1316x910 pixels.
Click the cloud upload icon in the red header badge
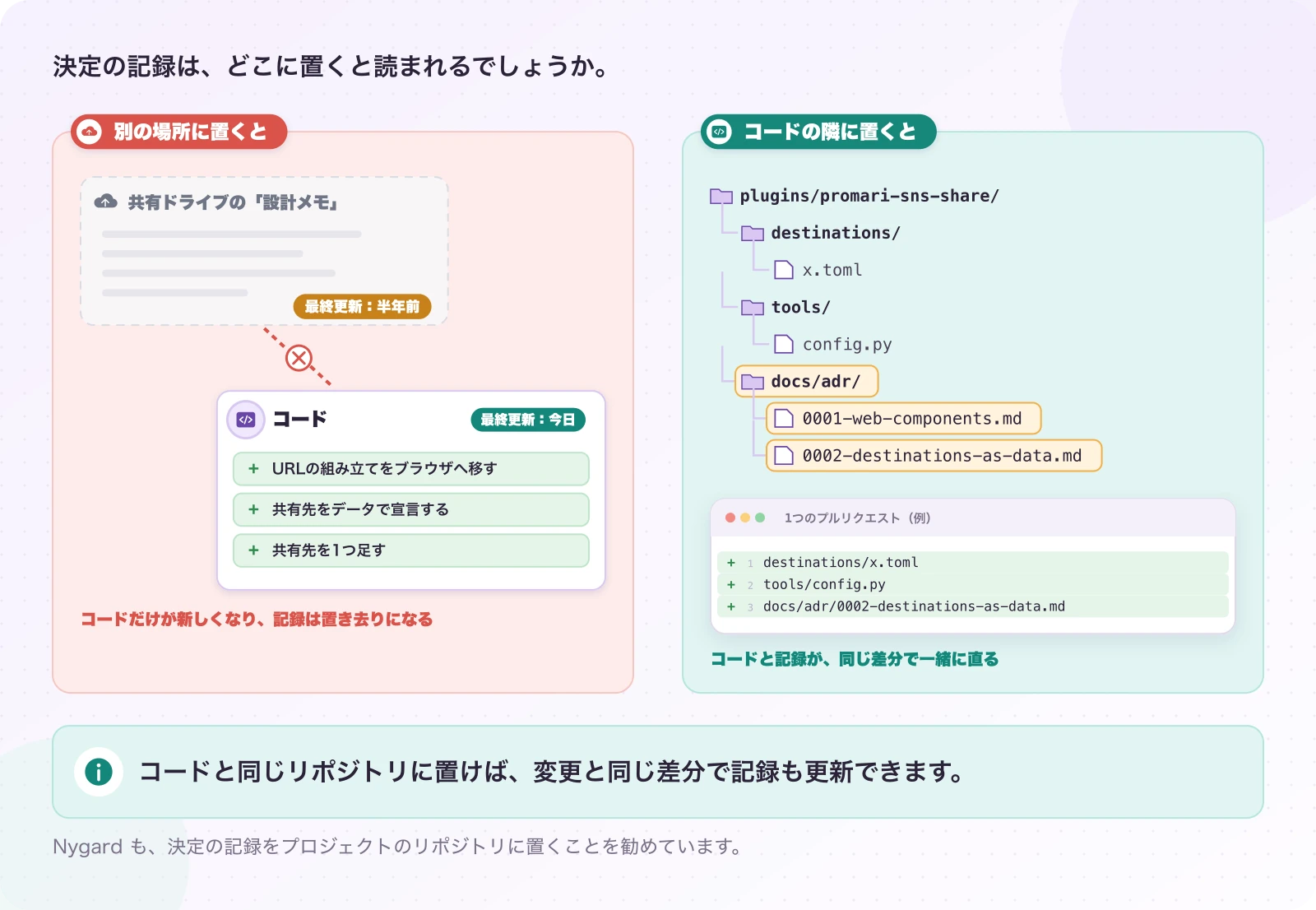pyautogui.click(x=89, y=132)
